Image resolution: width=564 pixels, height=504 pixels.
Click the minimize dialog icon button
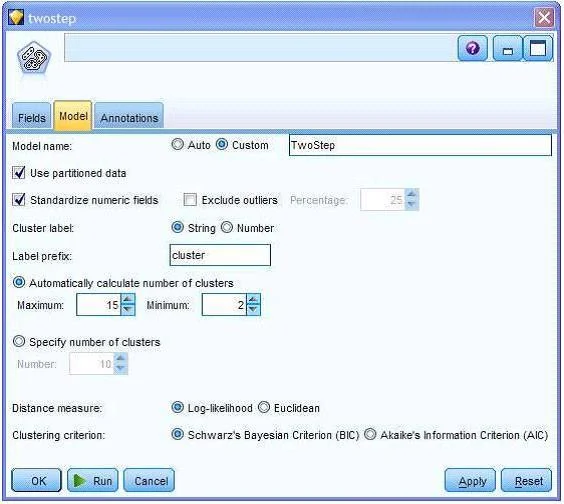pyautogui.click(x=508, y=48)
